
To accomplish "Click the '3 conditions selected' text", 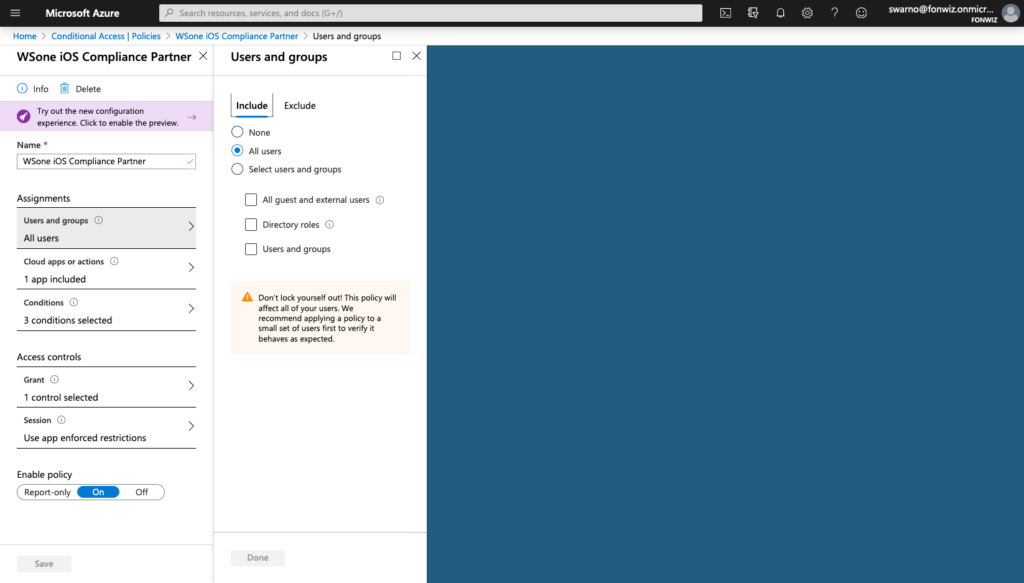I will coord(68,320).
